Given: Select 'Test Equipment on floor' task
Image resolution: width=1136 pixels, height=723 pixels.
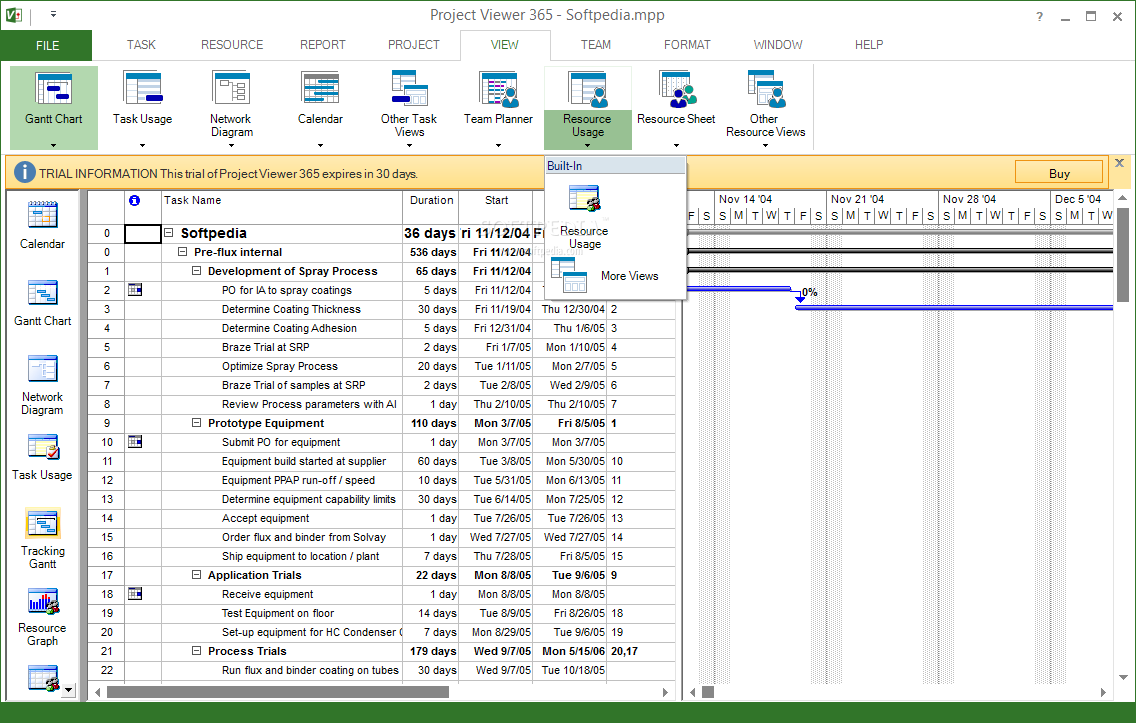Looking at the screenshot, I should tap(278, 613).
